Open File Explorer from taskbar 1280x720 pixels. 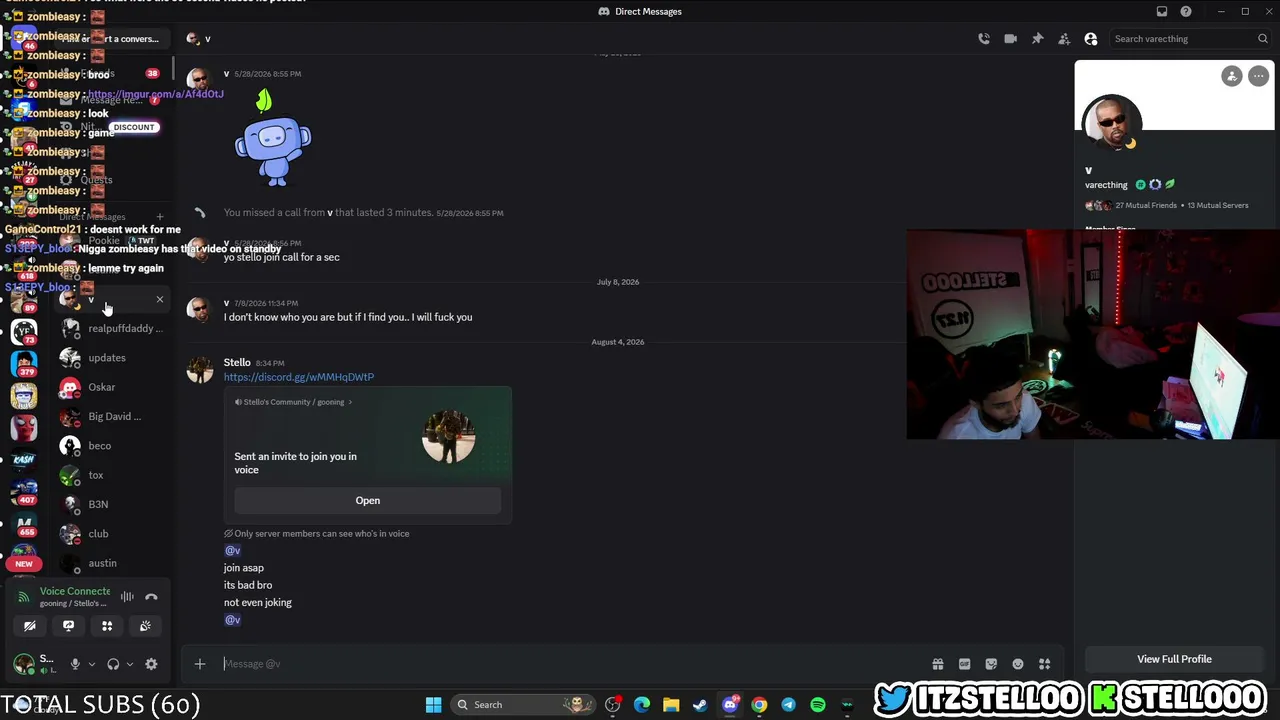[x=671, y=705]
